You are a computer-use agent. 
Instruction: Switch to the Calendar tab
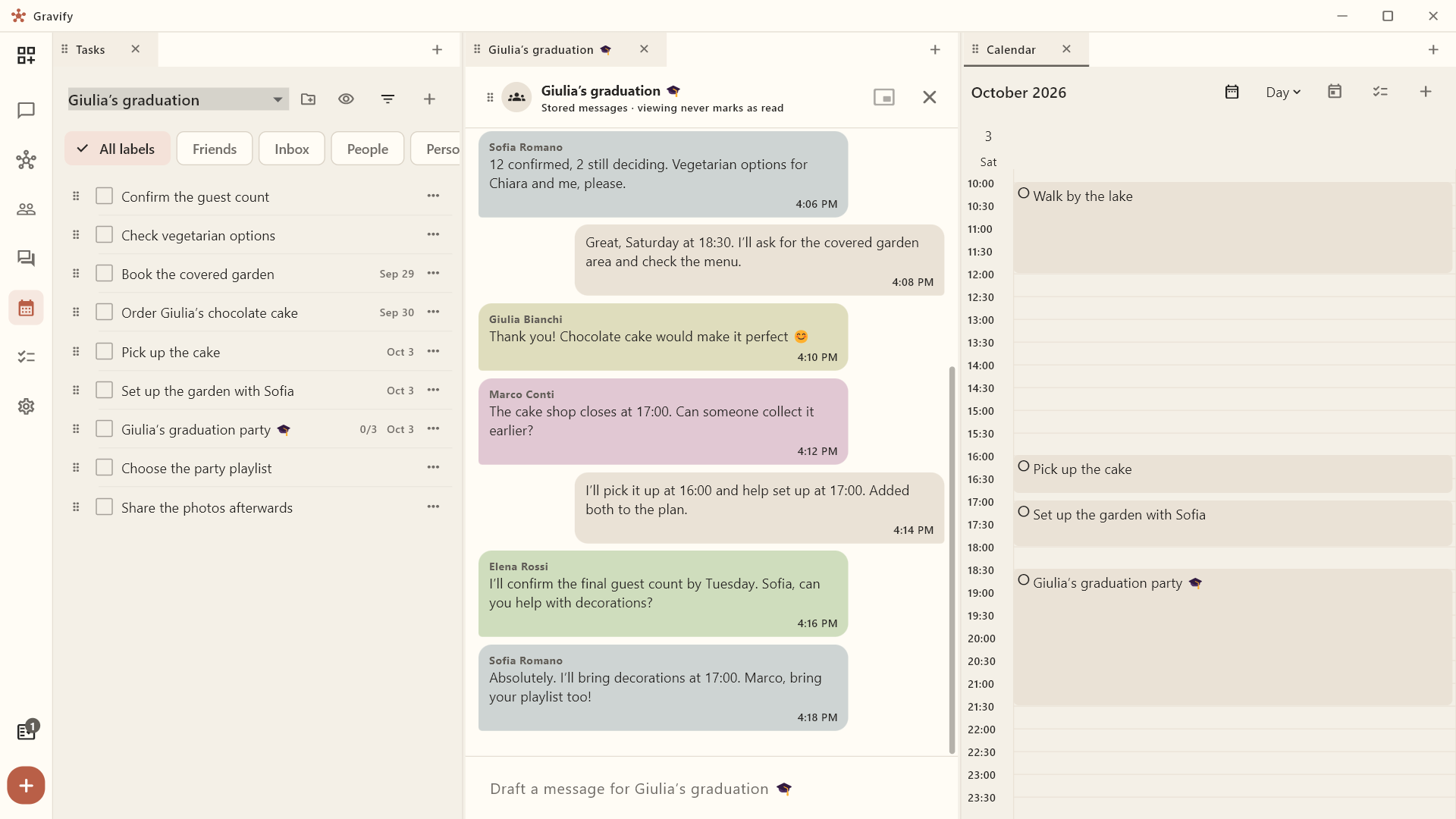click(1010, 49)
